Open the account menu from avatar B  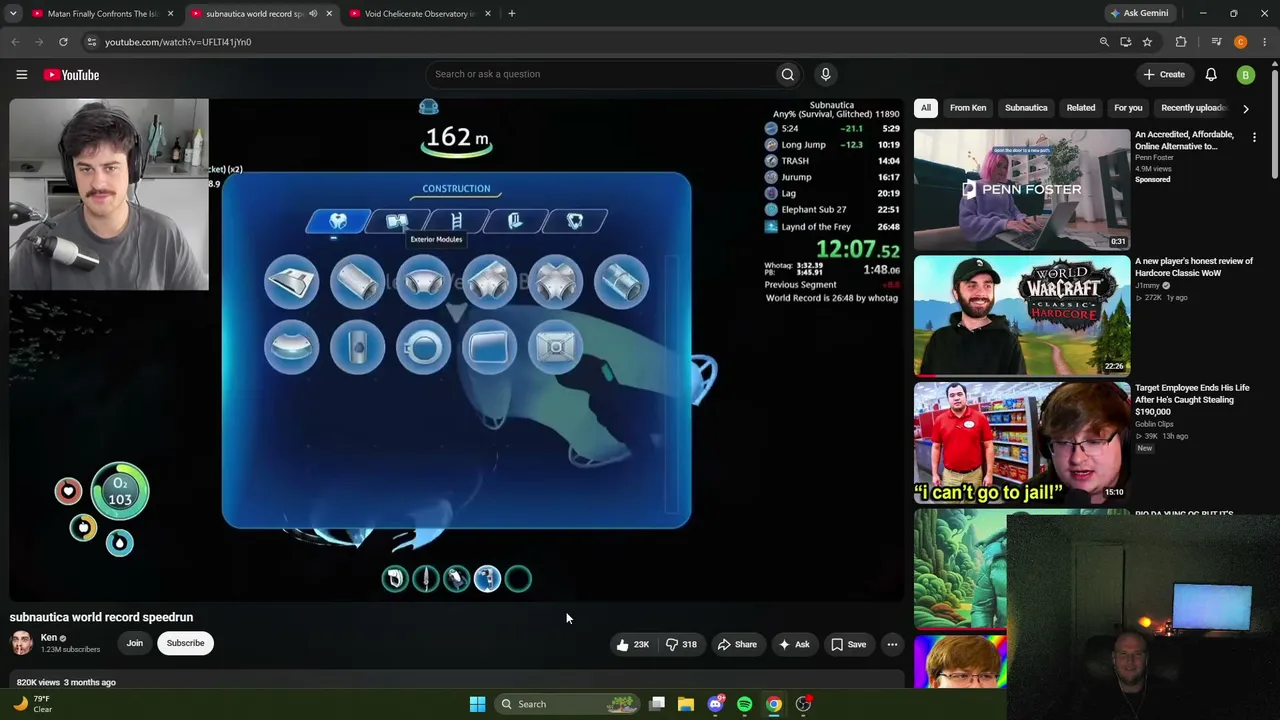pyautogui.click(x=1245, y=75)
